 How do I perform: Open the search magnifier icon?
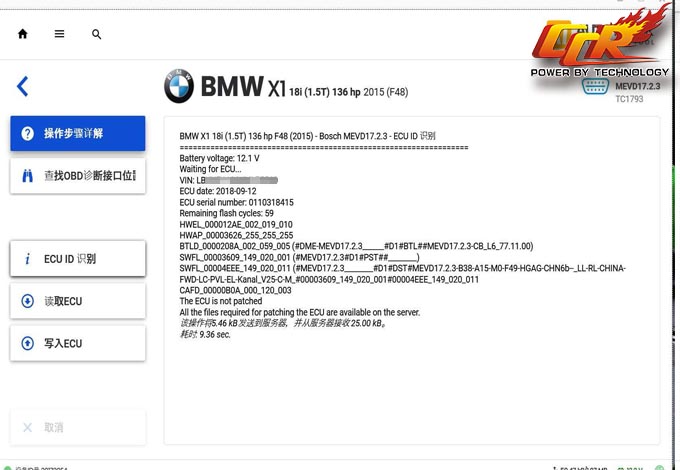(96, 34)
